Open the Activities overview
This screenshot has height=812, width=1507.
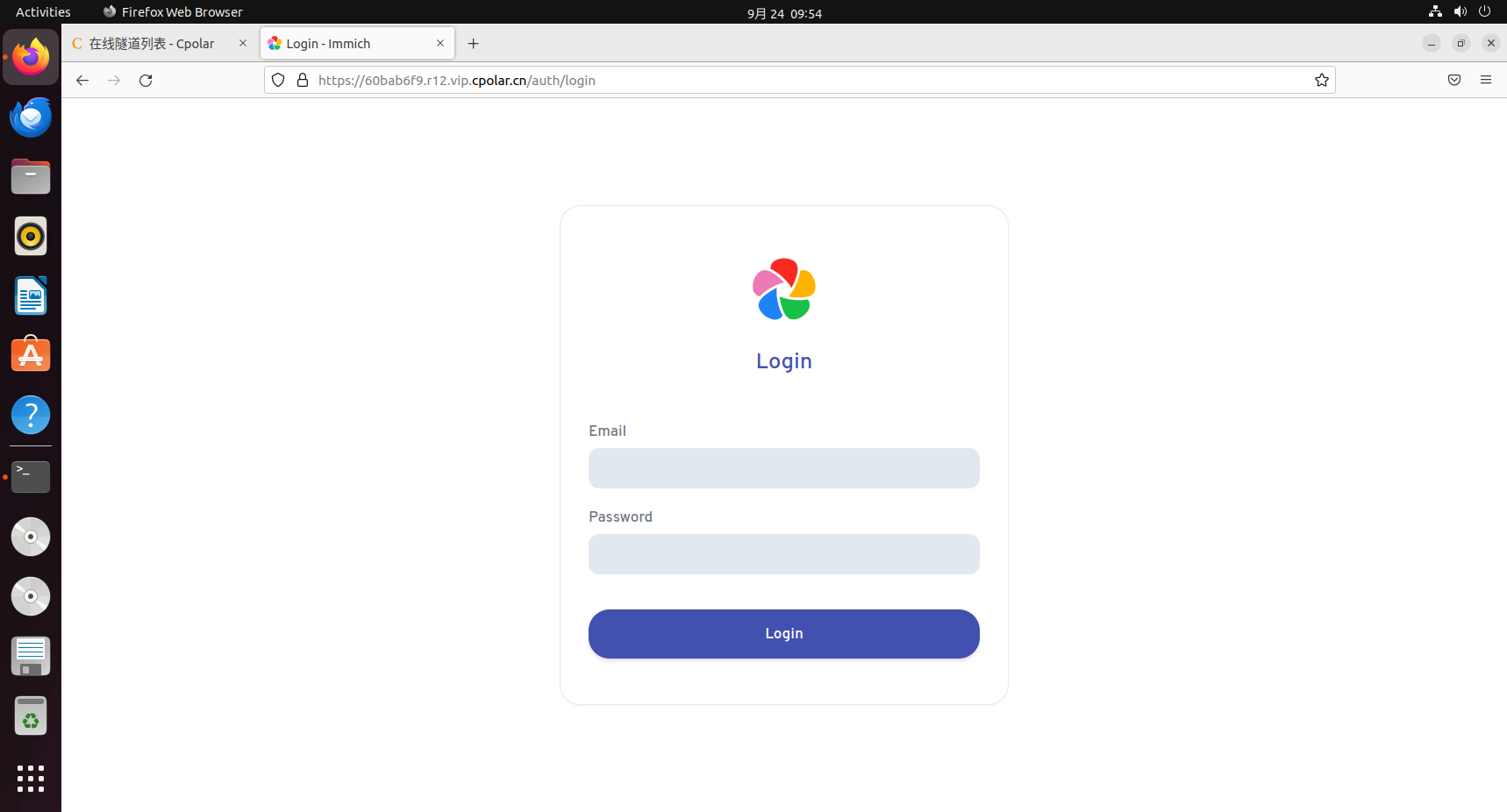point(43,12)
